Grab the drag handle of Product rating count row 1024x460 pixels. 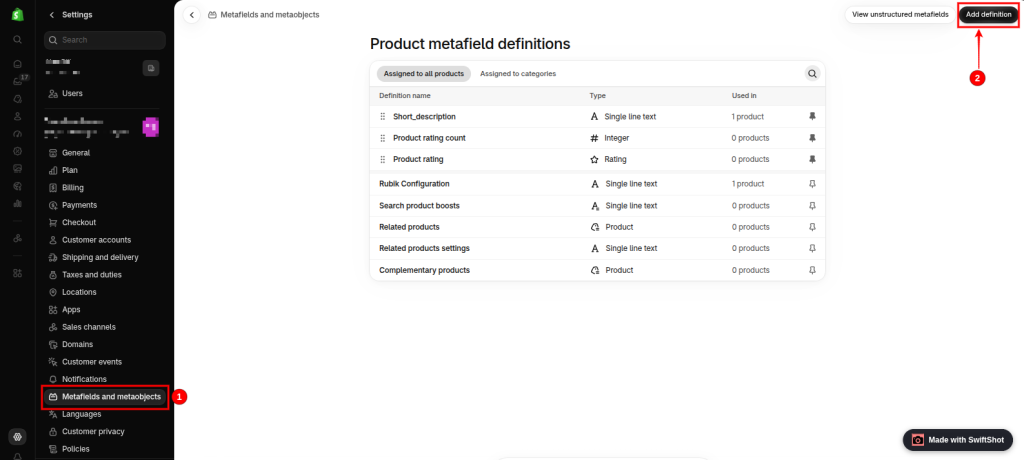point(383,138)
